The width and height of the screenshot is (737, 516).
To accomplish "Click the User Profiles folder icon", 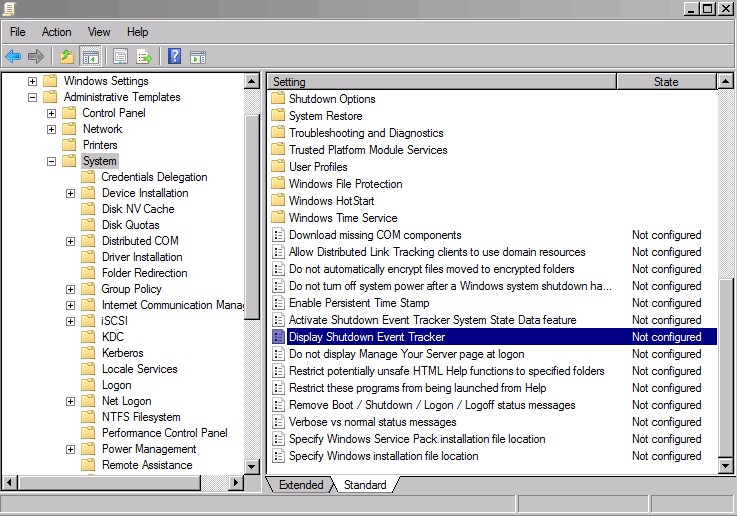I will pos(278,166).
